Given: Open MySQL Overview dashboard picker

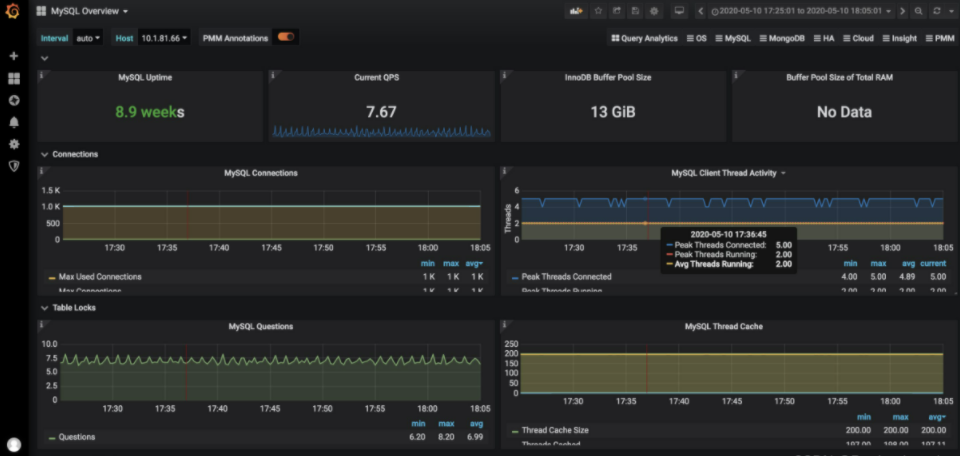Looking at the screenshot, I should [82, 11].
